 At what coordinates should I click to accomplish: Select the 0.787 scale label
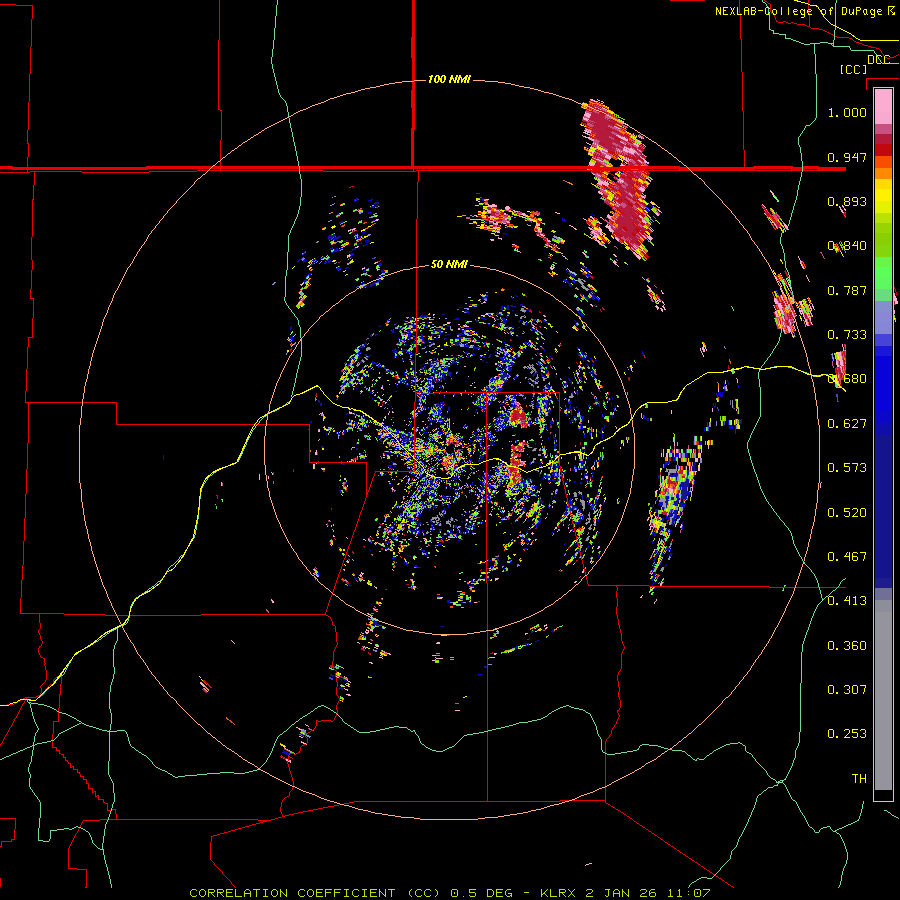pyautogui.click(x=847, y=290)
